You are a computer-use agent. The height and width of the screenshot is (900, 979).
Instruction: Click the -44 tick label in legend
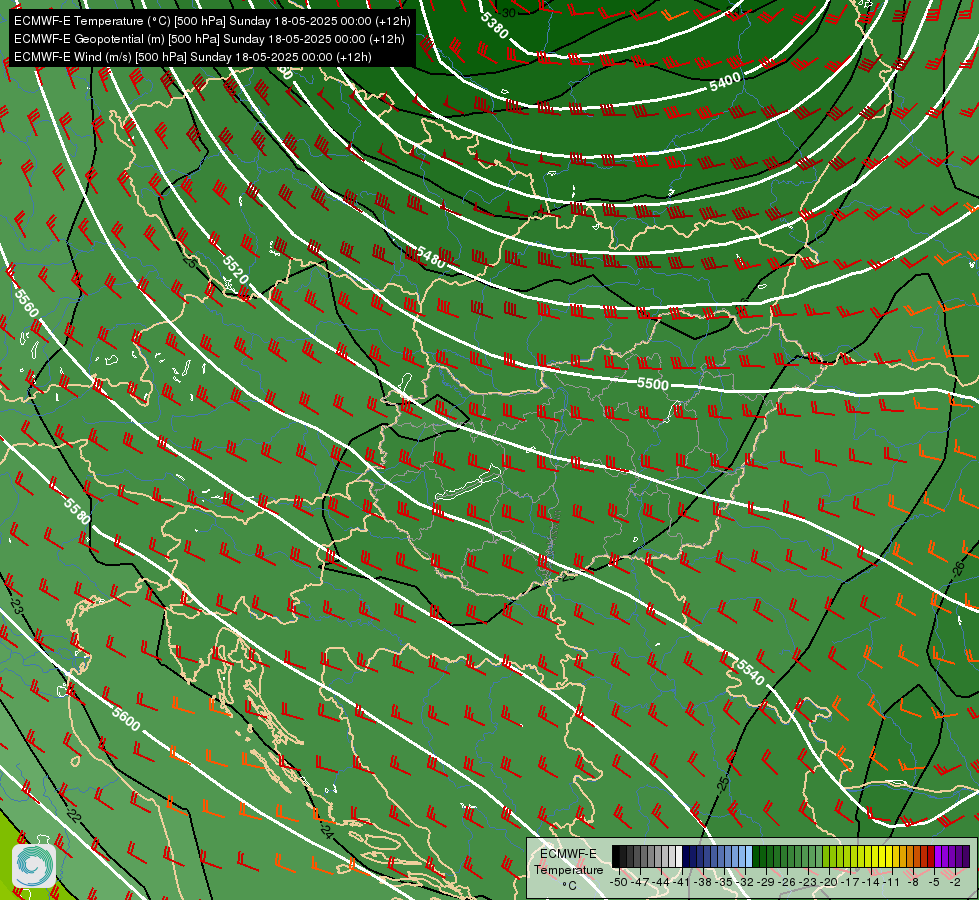tap(661, 882)
